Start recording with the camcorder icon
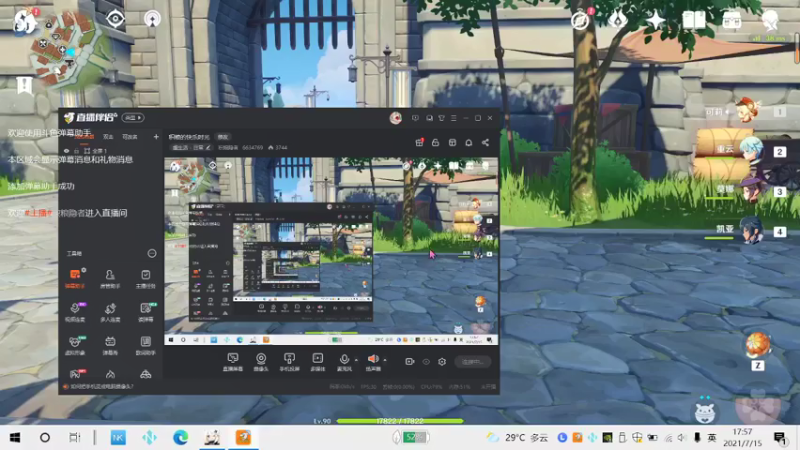This screenshot has height=450, width=800. pos(409,362)
